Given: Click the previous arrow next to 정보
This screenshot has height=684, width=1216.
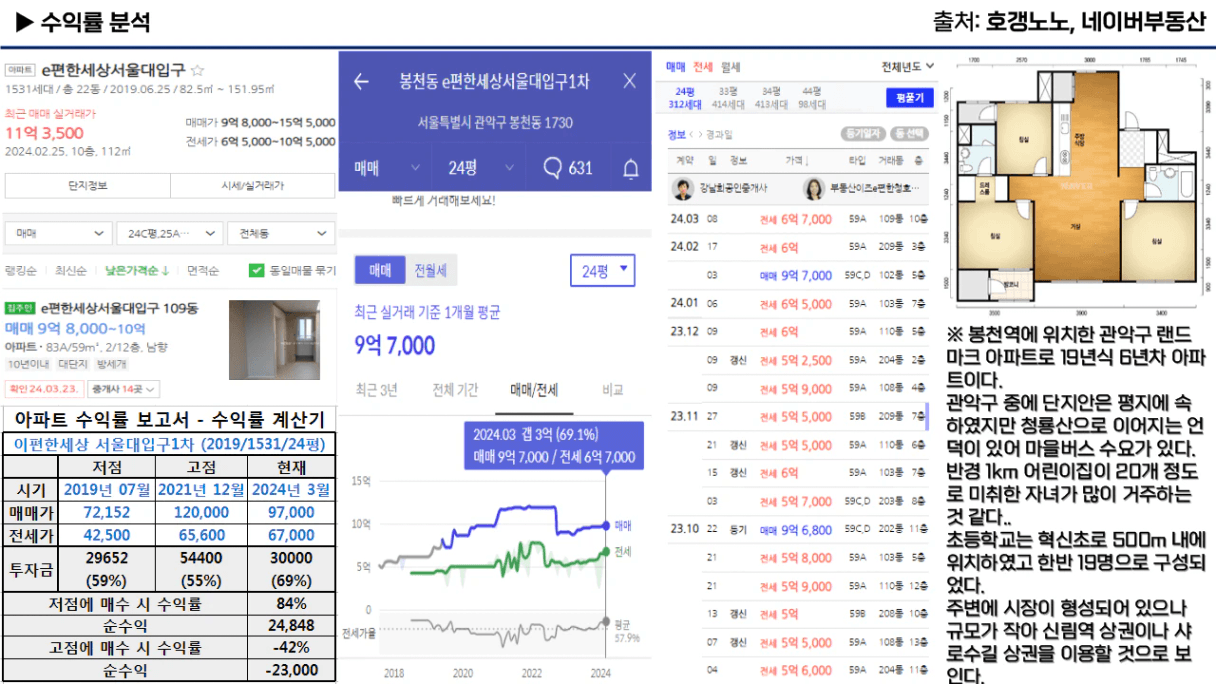Looking at the screenshot, I should (693, 134).
